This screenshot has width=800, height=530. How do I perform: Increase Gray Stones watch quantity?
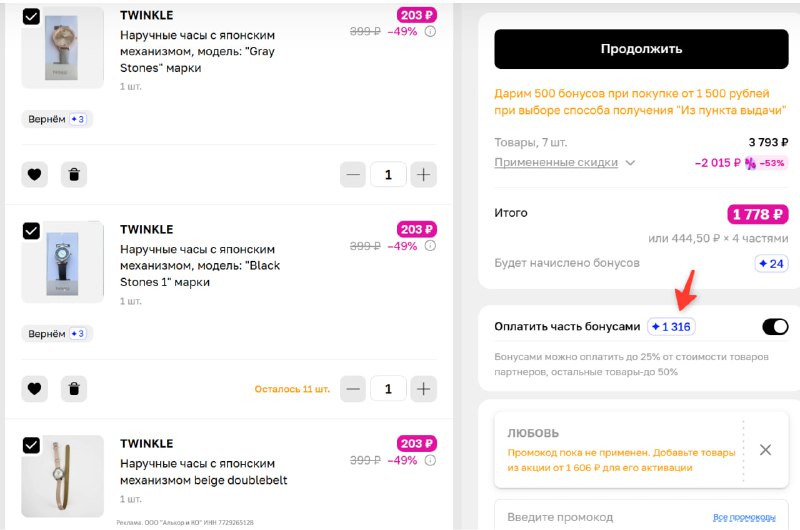coord(424,175)
